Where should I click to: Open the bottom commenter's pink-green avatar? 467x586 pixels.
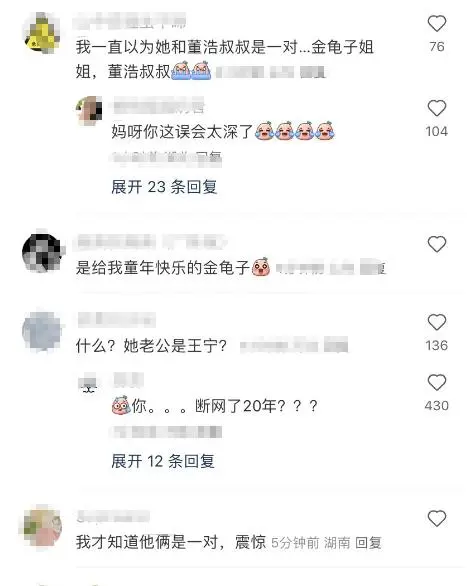click(x=41, y=528)
